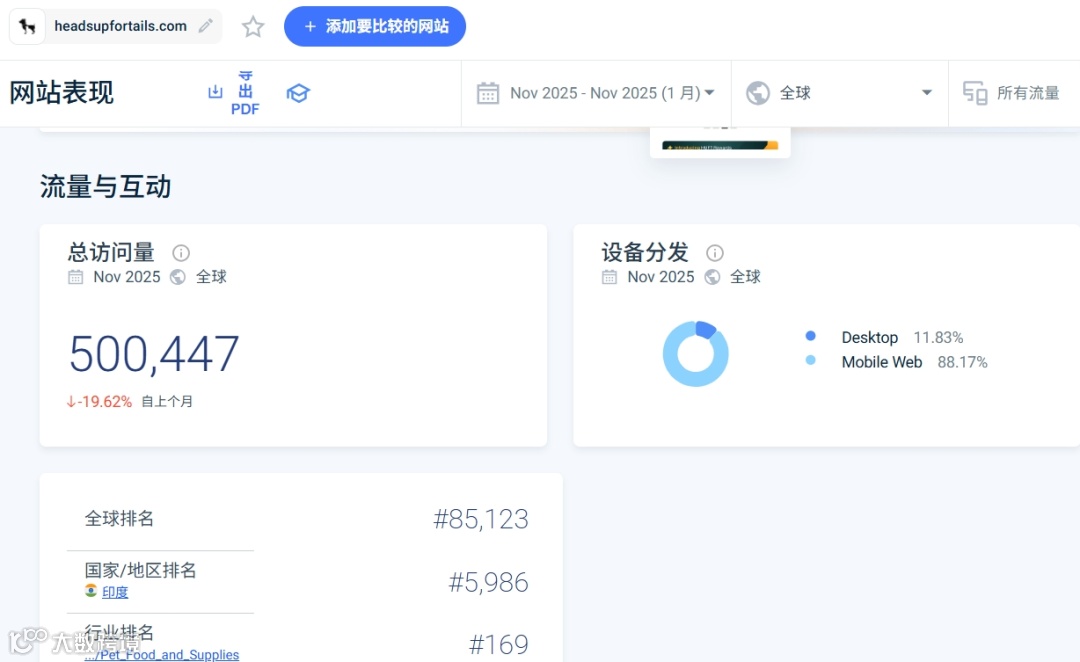Image resolution: width=1080 pixels, height=662 pixels.
Task: Open the 所有流量 traffic filter
Action: [1014, 93]
